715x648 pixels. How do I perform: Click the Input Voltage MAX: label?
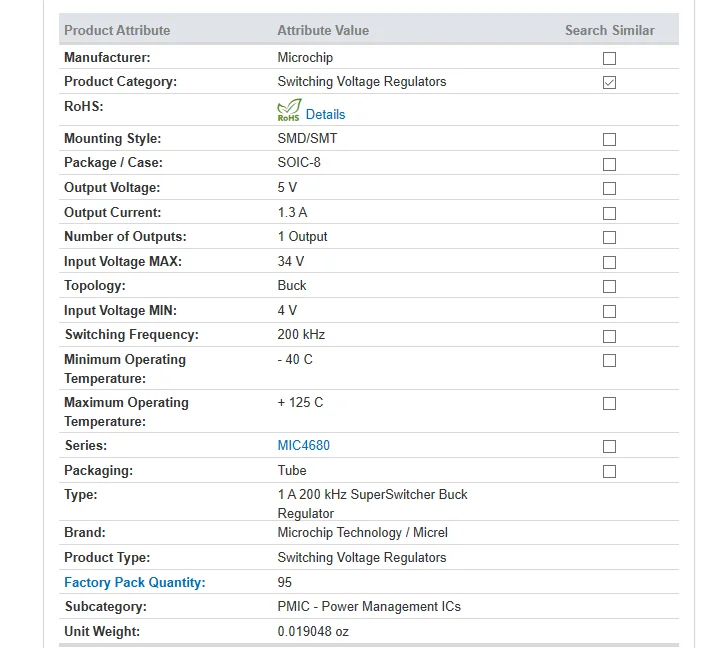(x=123, y=261)
